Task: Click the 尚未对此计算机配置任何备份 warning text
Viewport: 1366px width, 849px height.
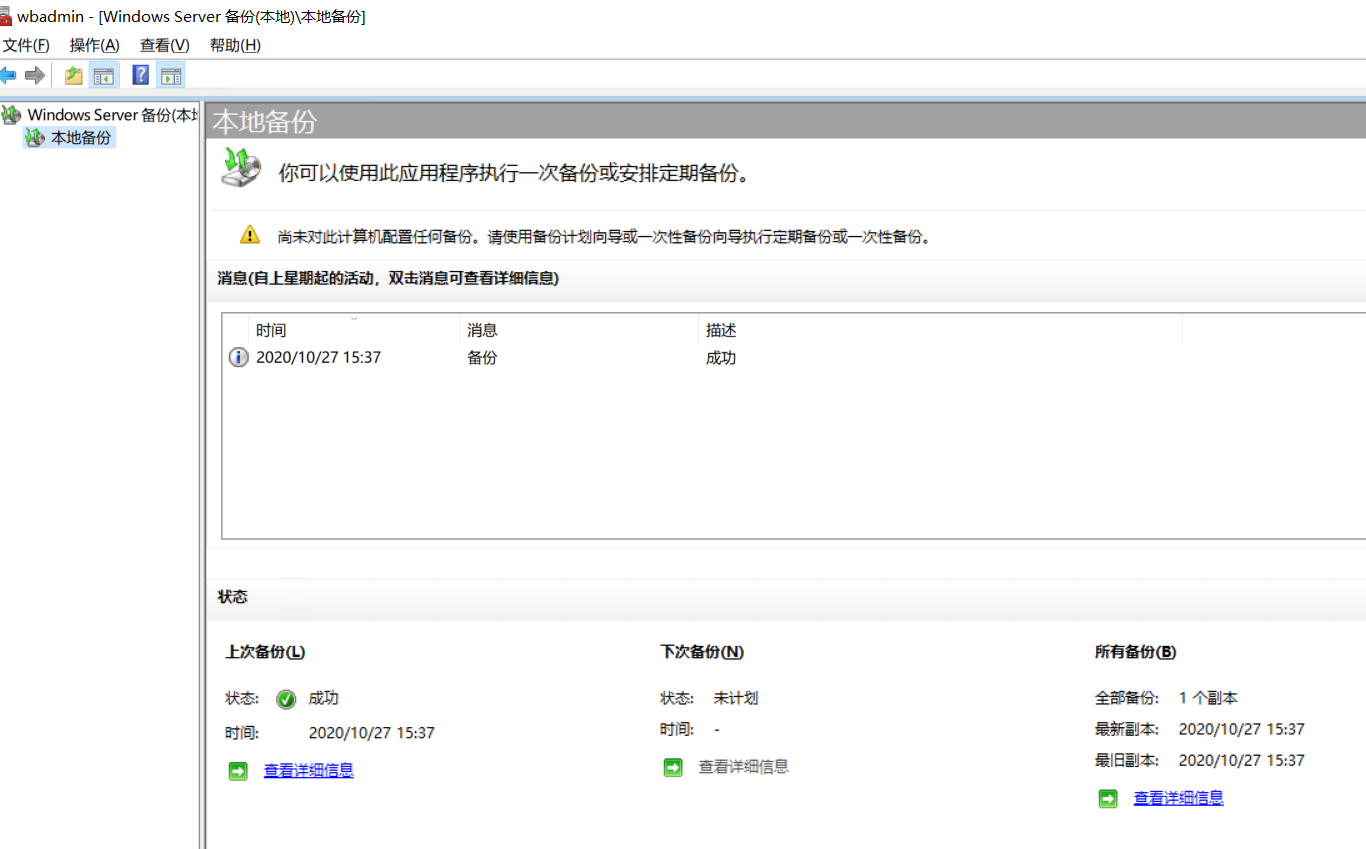Action: [604, 237]
